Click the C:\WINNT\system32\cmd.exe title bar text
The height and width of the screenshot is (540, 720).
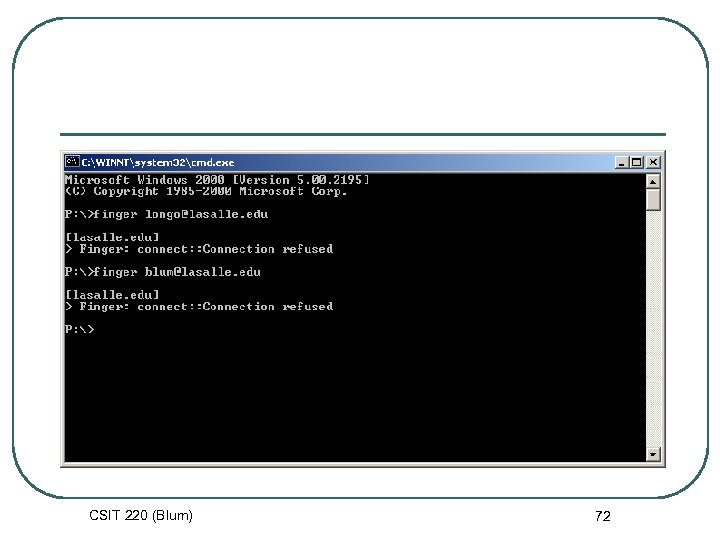coord(158,163)
